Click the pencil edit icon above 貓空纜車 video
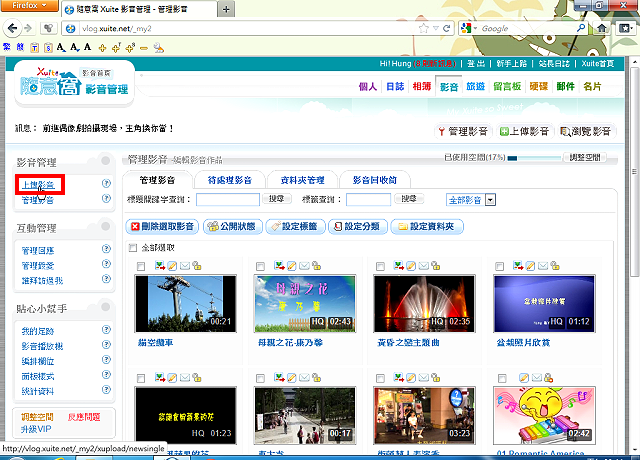This screenshot has width=640, height=460. click(172, 266)
